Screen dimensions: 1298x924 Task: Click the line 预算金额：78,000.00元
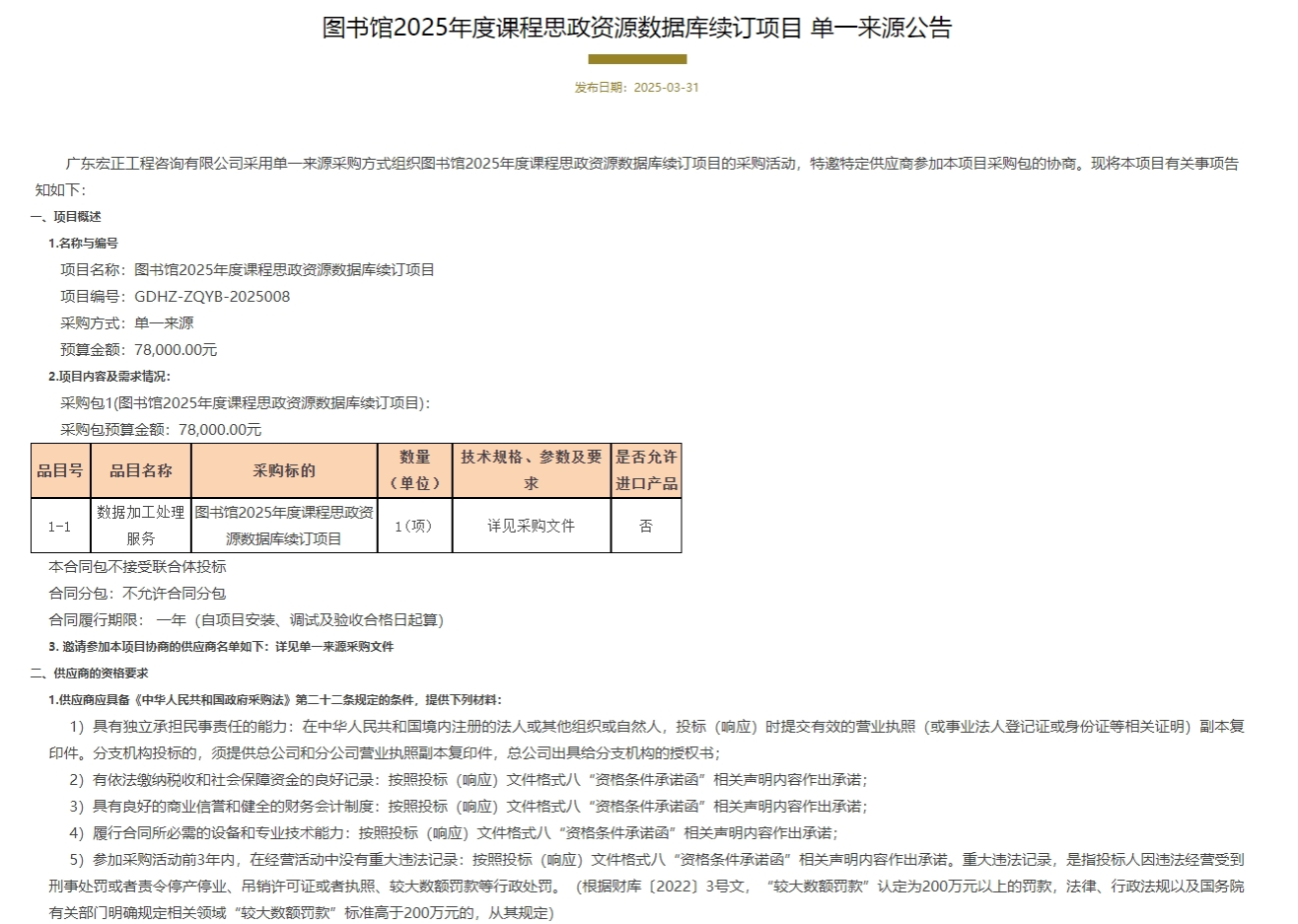139,350
